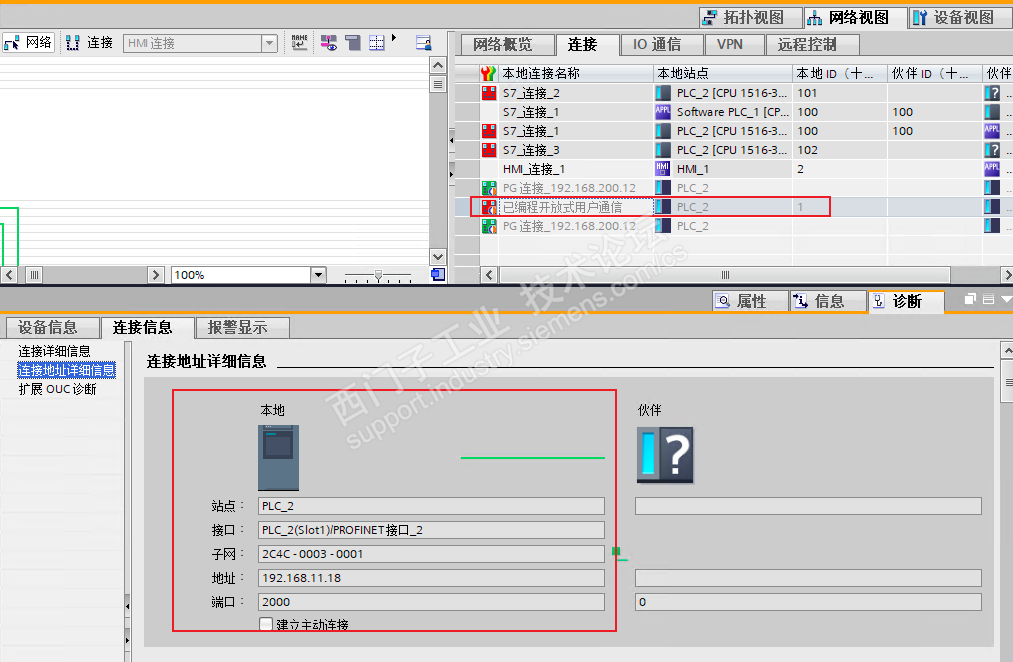Open the 属性 properties inspector tab
The height and width of the screenshot is (662, 1013).
coord(749,302)
